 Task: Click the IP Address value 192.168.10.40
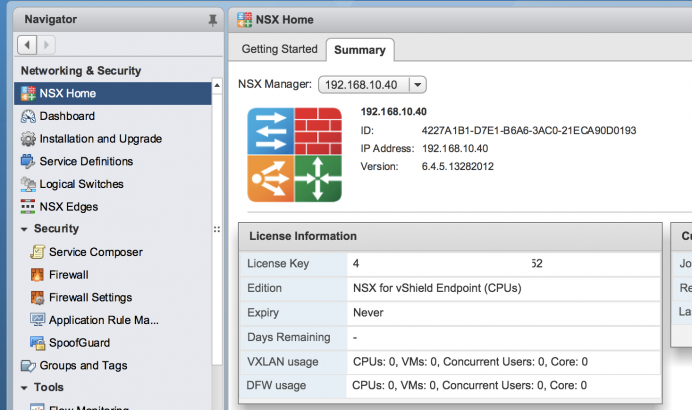point(455,148)
